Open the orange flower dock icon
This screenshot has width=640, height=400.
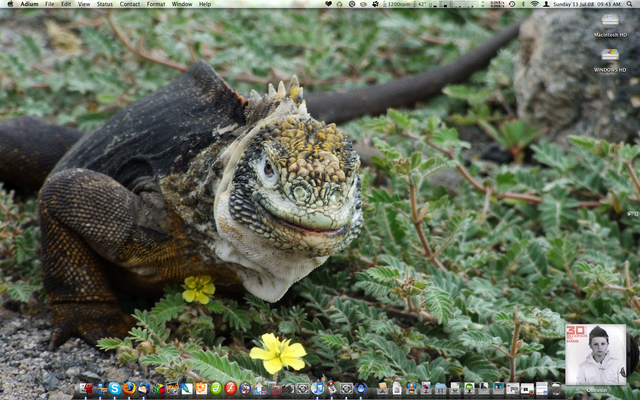[201, 388]
